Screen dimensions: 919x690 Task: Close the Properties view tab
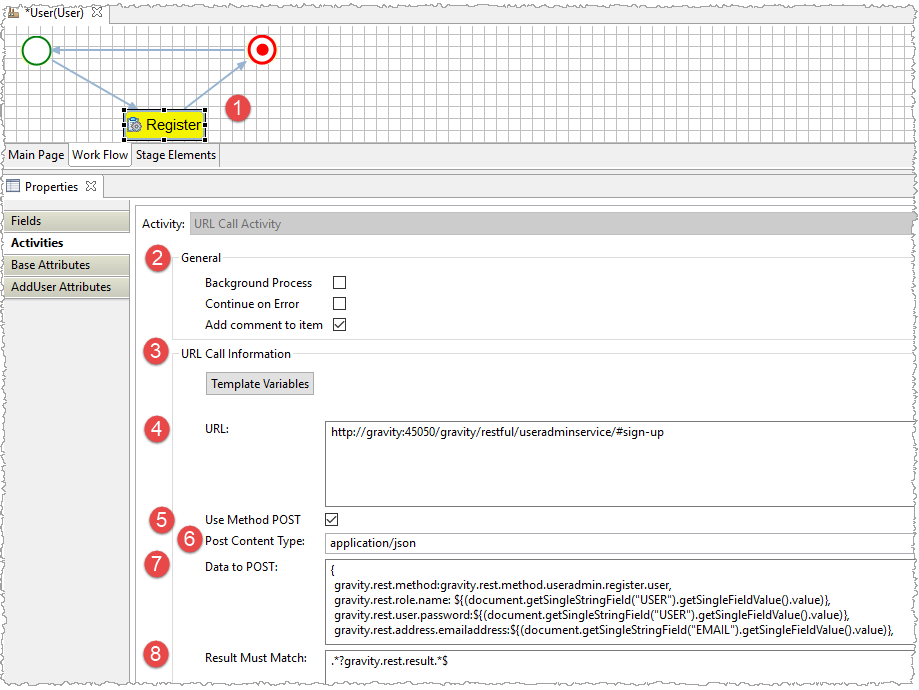point(91,186)
